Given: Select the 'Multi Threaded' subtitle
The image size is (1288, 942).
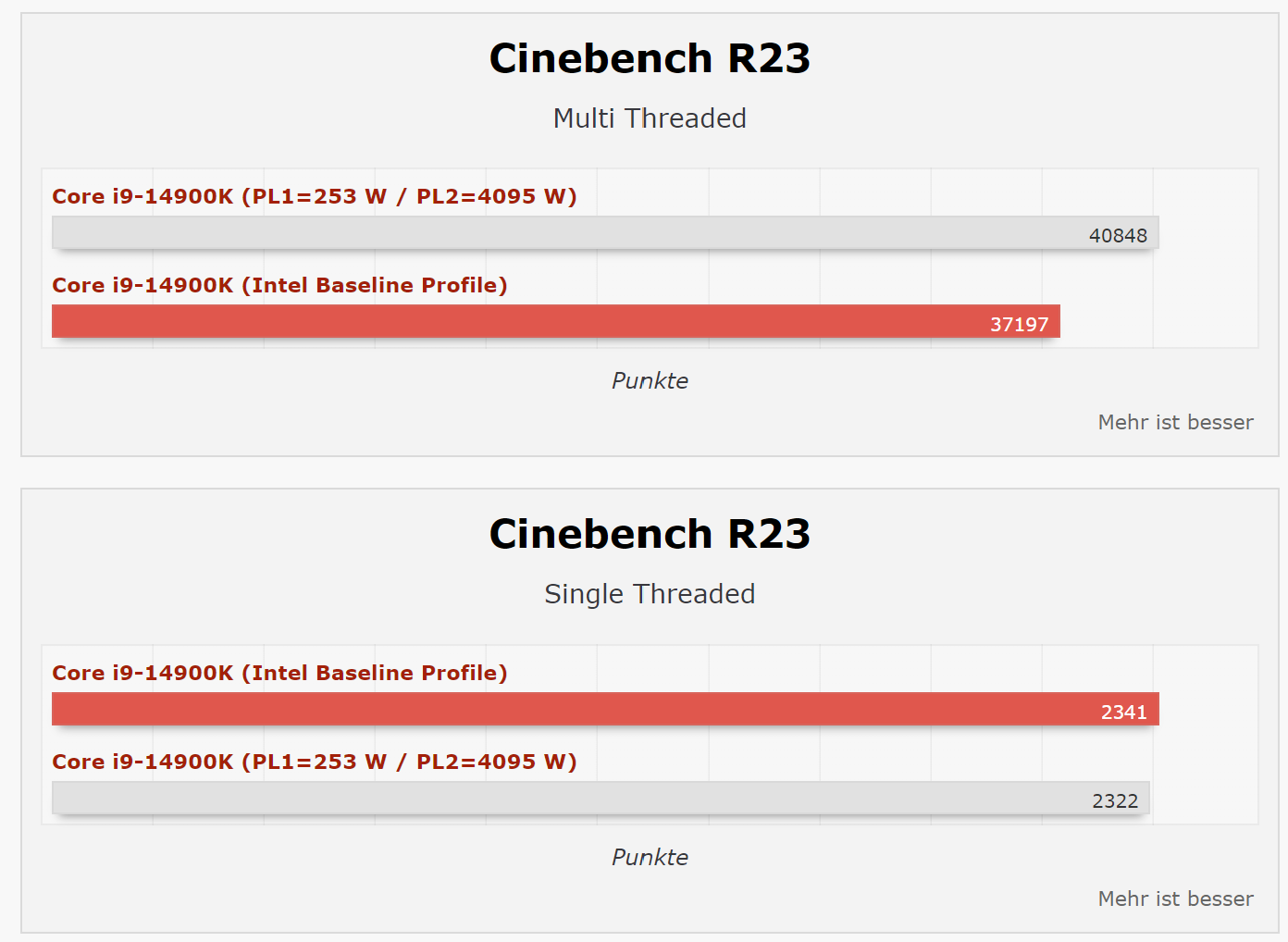Looking at the screenshot, I should click(x=650, y=118).
